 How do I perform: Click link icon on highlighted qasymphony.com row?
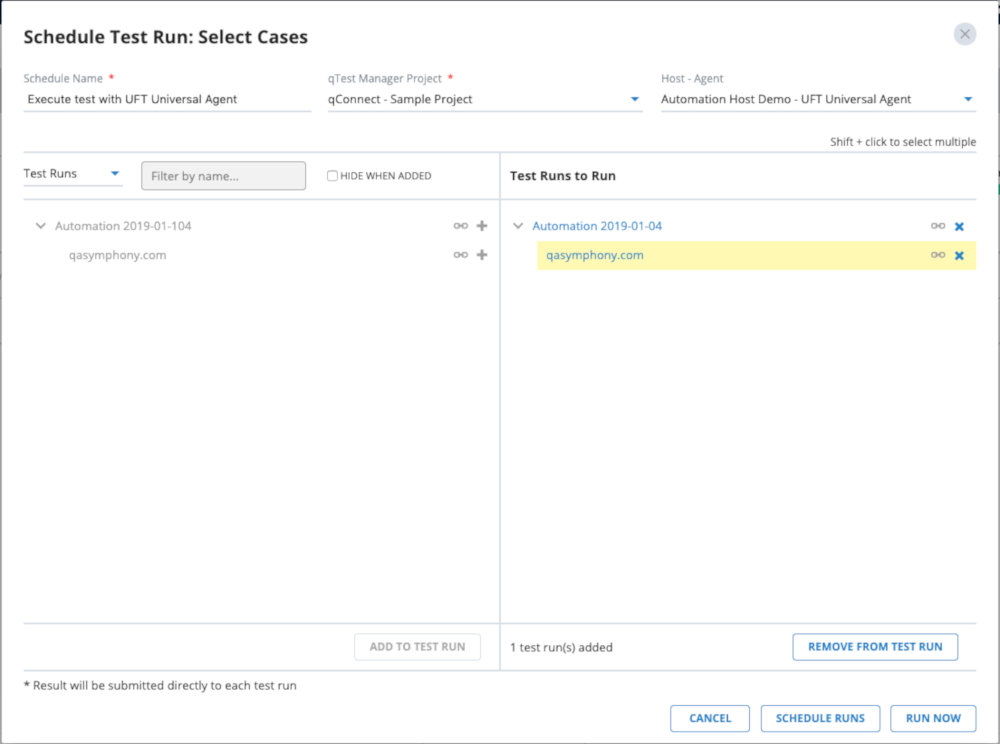tap(937, 255)
